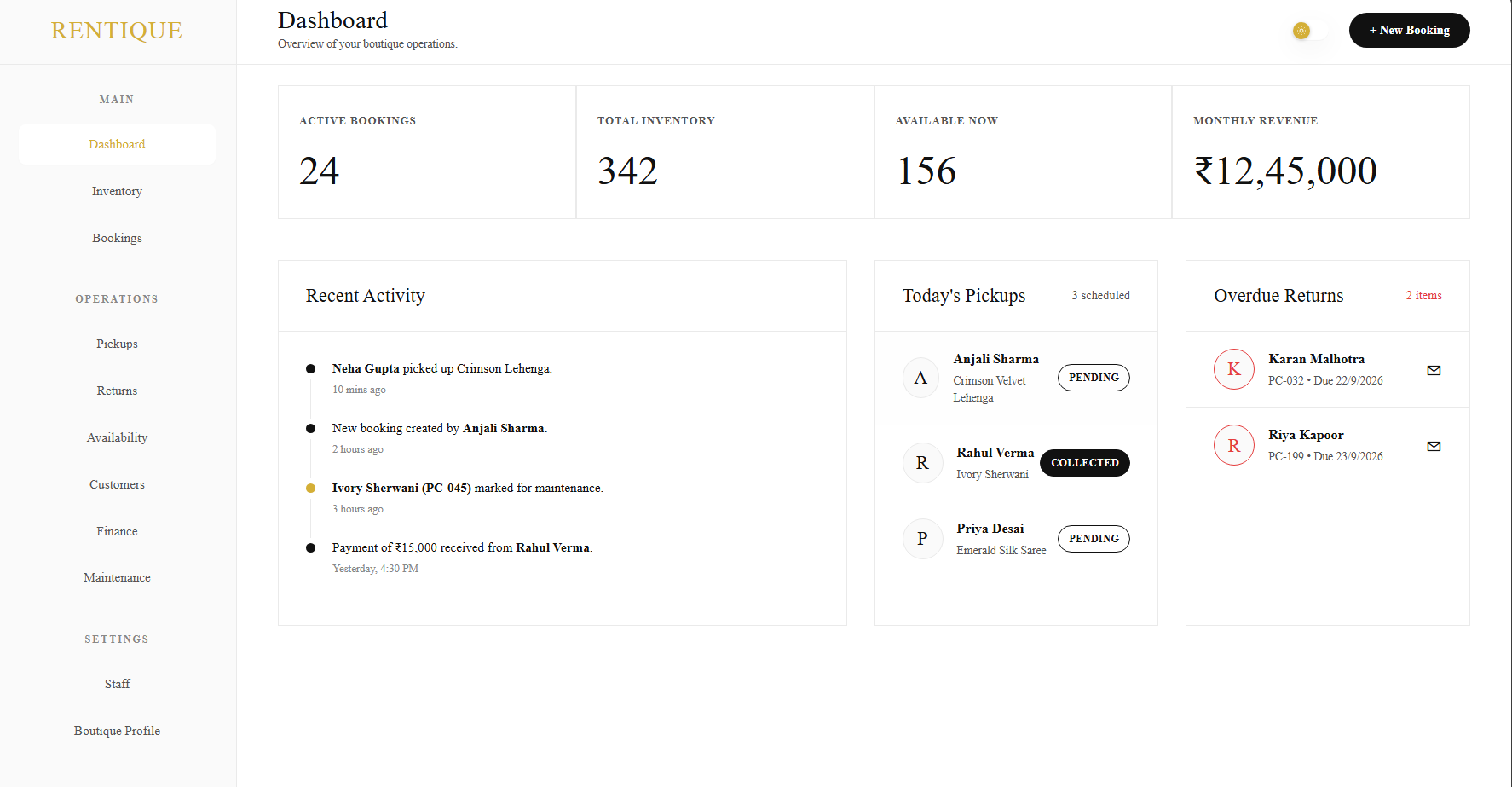Select the Active Bookings stat card
Viewport: 1512px width, 787px height.
point(427,152)
